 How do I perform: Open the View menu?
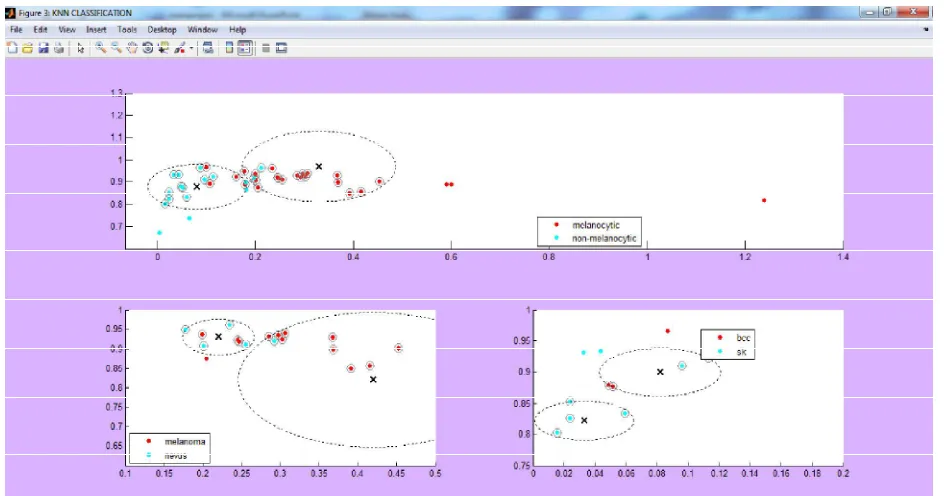pyautogui.click(x=67, y=29)
